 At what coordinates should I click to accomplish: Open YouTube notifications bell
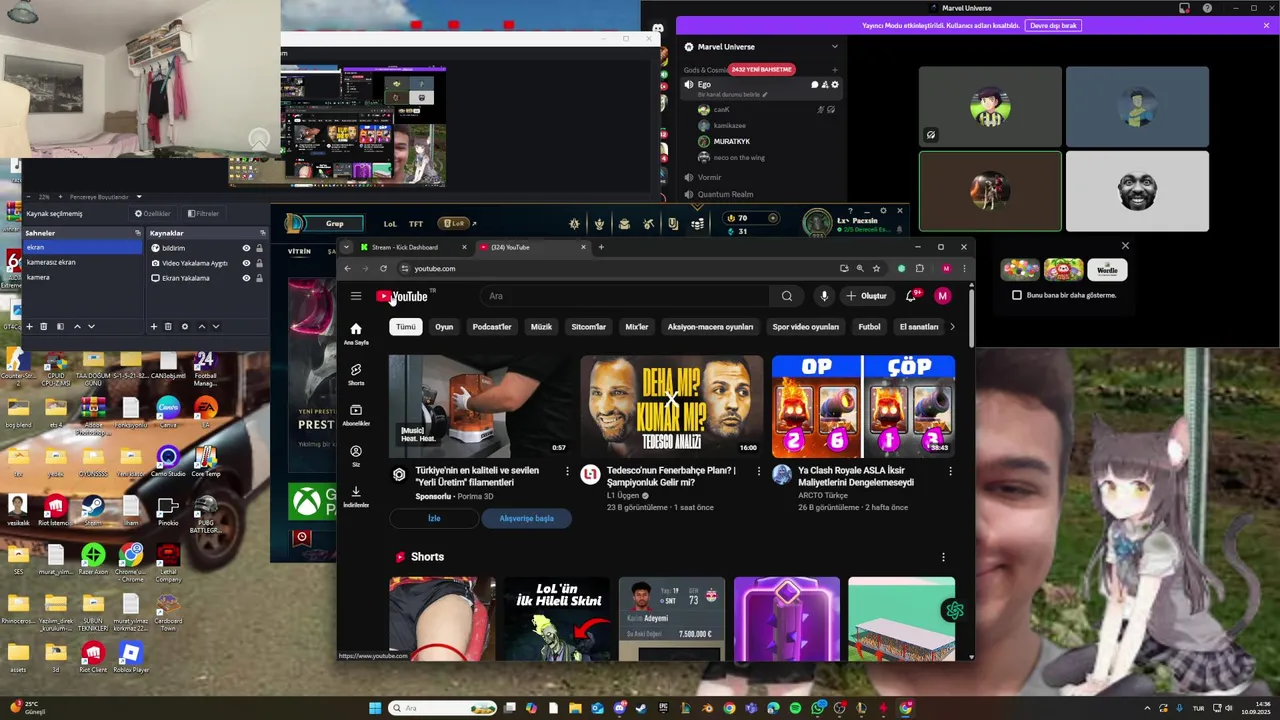[911, 296]
